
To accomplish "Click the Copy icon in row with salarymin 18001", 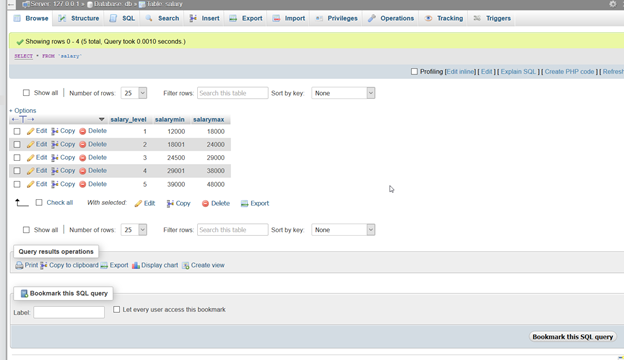I will coord(55,144).
